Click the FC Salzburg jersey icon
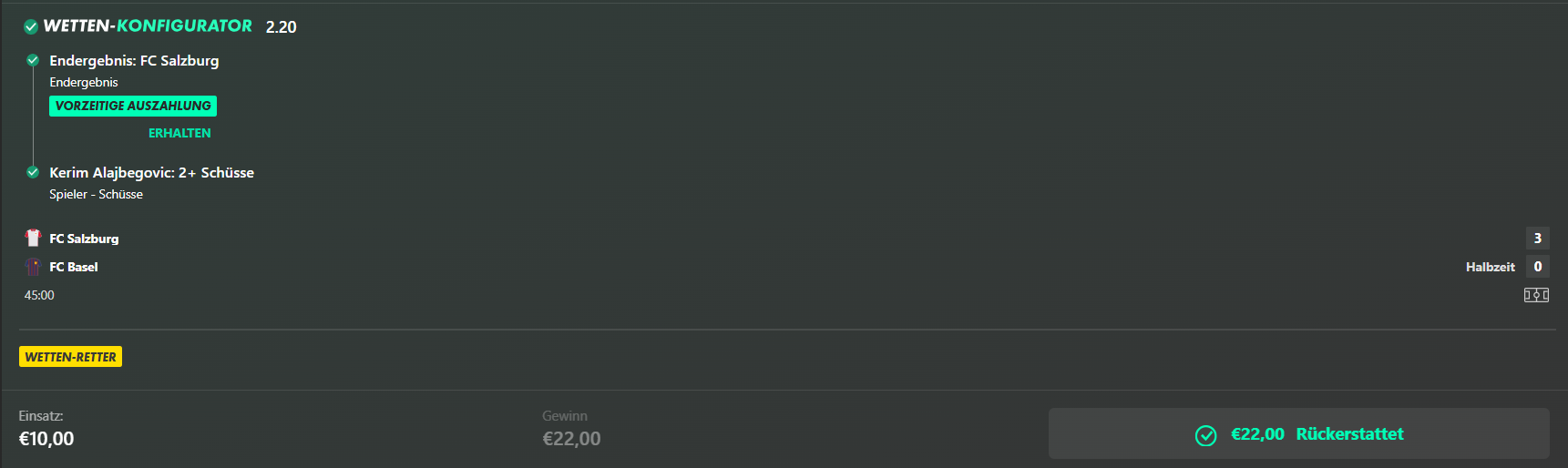 34,238
